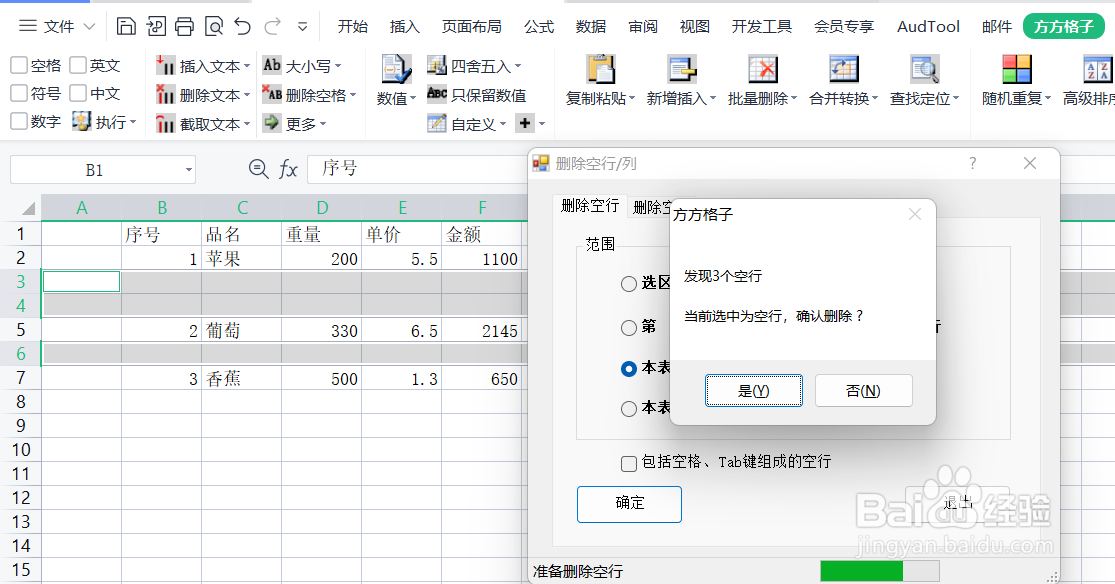
Task: Open the name box B1 dropdown
Action: tap(188, 170)
